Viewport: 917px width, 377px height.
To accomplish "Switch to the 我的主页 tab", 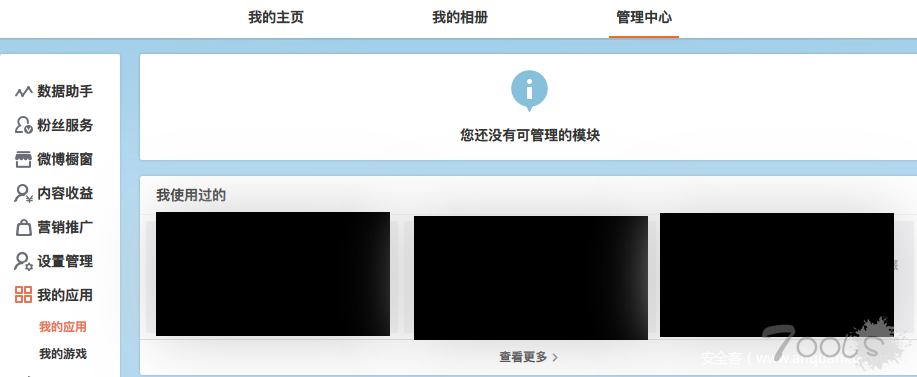I will pos(276,18).
